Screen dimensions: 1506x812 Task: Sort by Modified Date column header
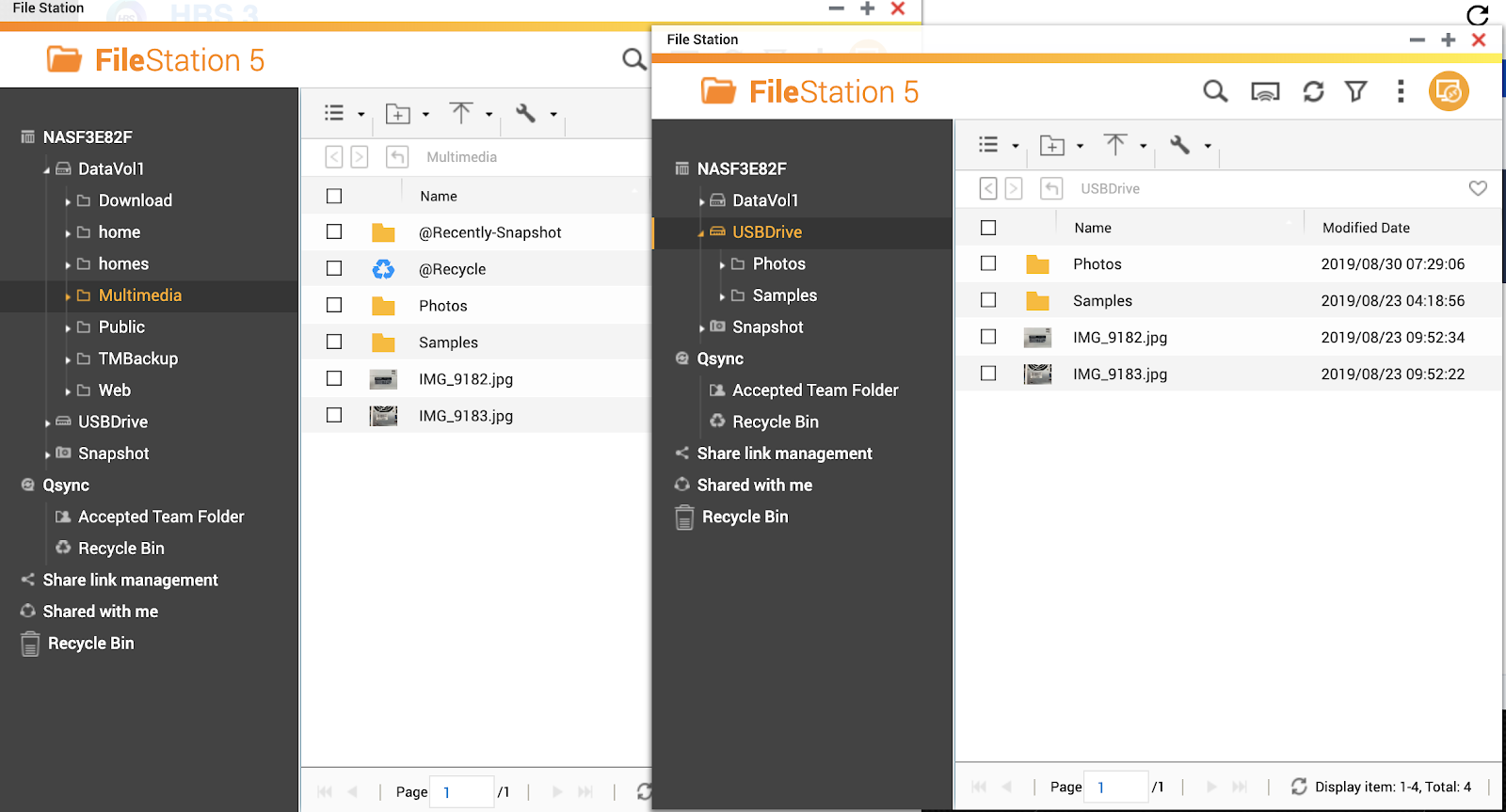coord(1366,228)
